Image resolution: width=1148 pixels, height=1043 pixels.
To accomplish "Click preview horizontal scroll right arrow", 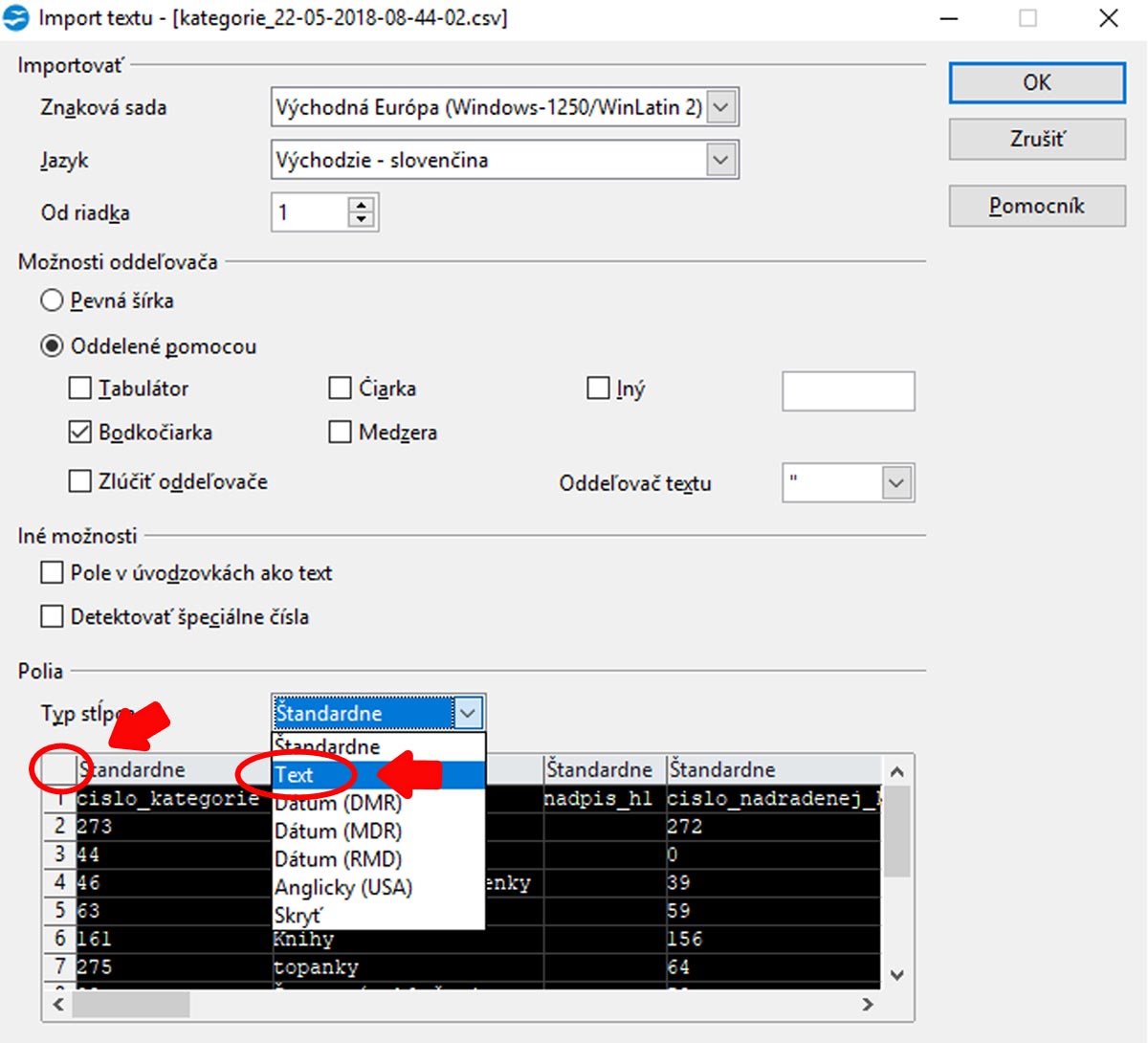I will coord(868,1005).
